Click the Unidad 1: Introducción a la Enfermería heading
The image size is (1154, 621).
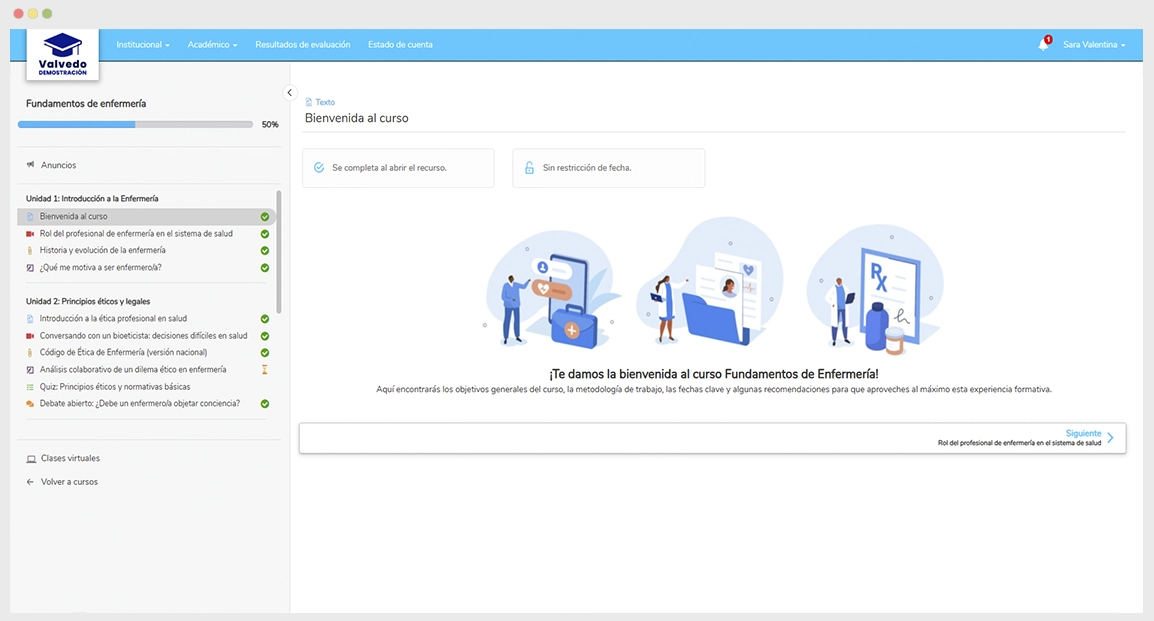coord(92,199)
